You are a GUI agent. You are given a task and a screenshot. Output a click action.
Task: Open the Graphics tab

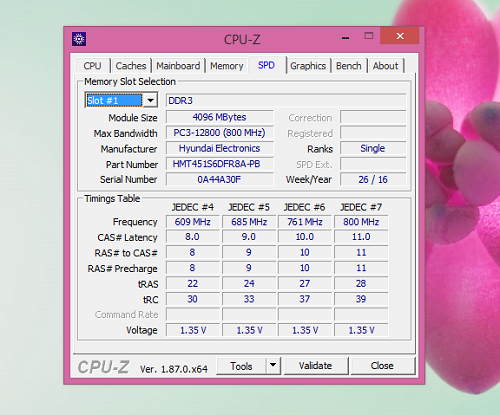[x=308, y=66]
